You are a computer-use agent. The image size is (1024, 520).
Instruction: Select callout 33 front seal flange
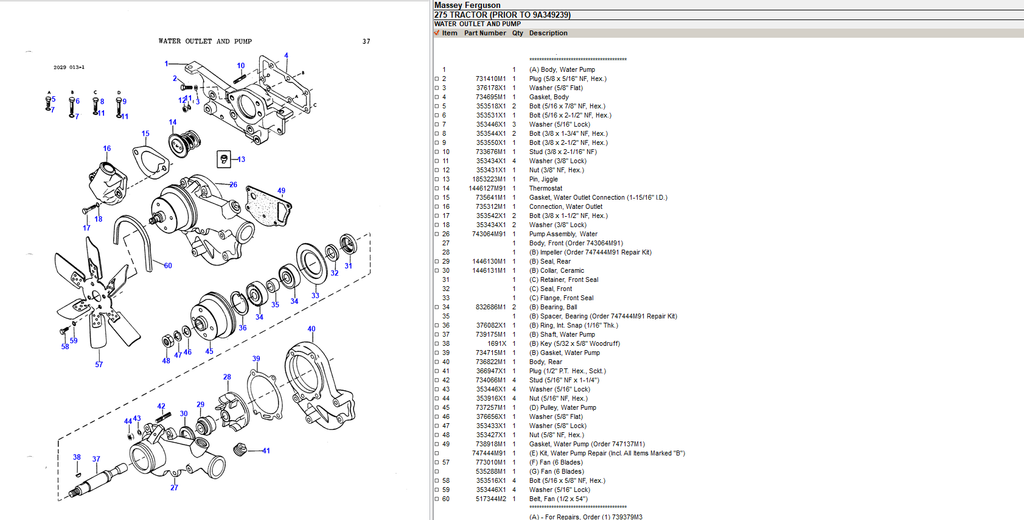click(x=315, y=296)
